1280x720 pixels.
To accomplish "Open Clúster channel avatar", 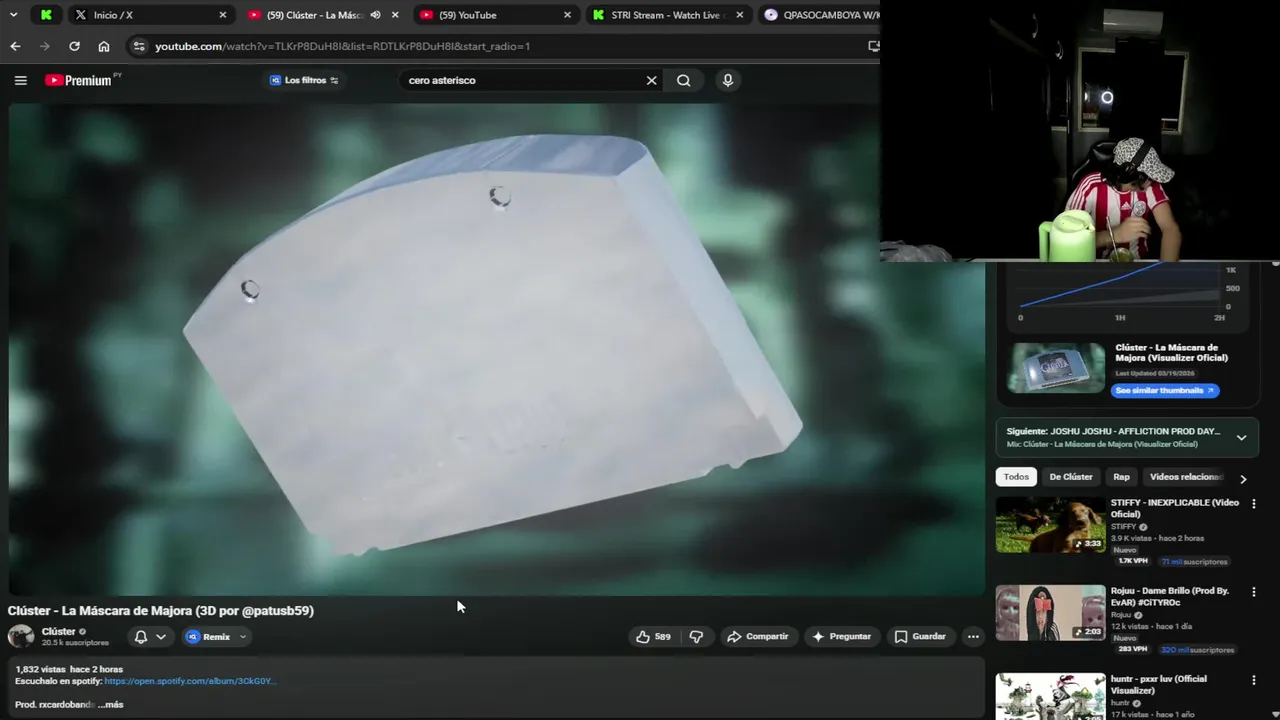I will [20, 636].
